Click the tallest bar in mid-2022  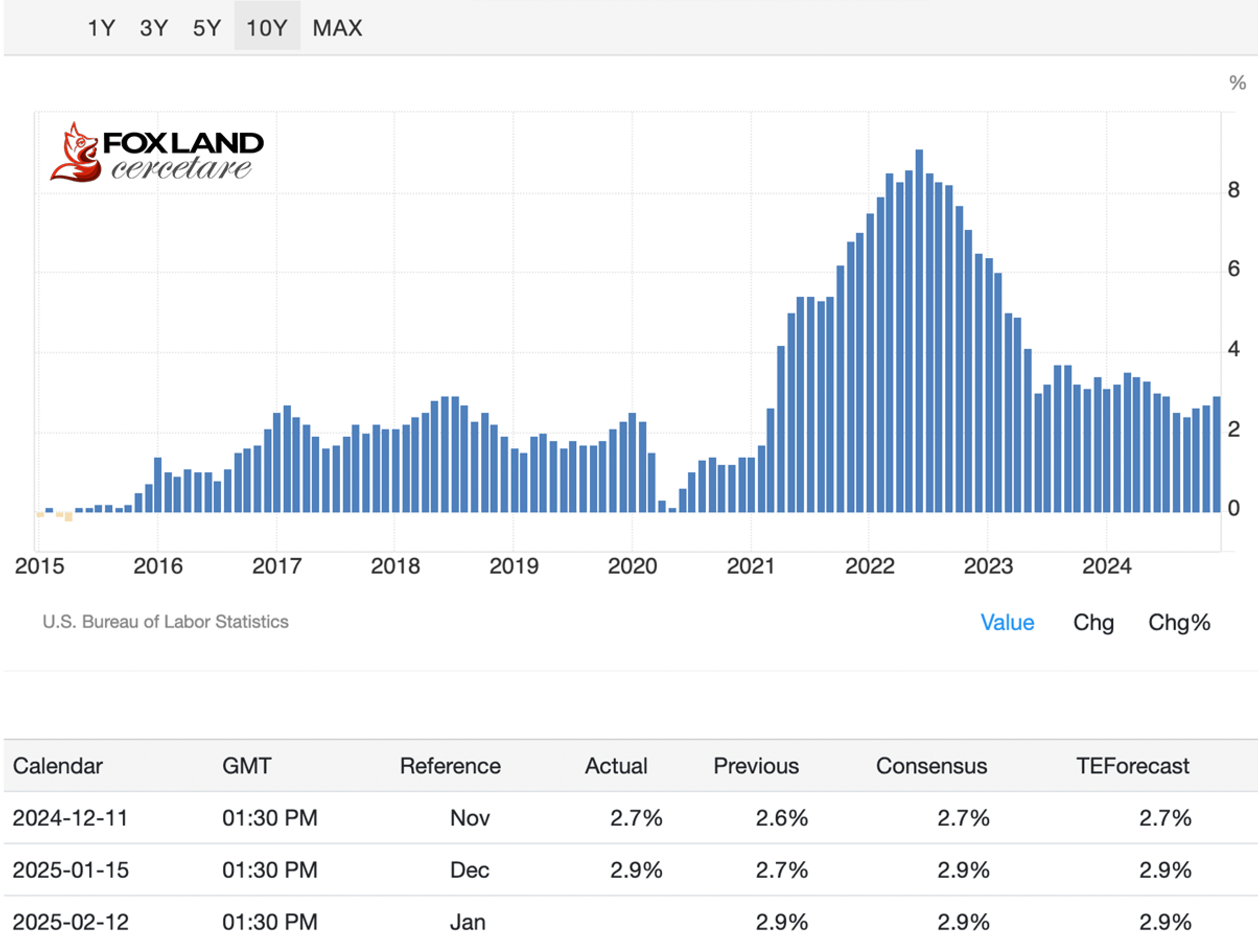coord(919,330)
